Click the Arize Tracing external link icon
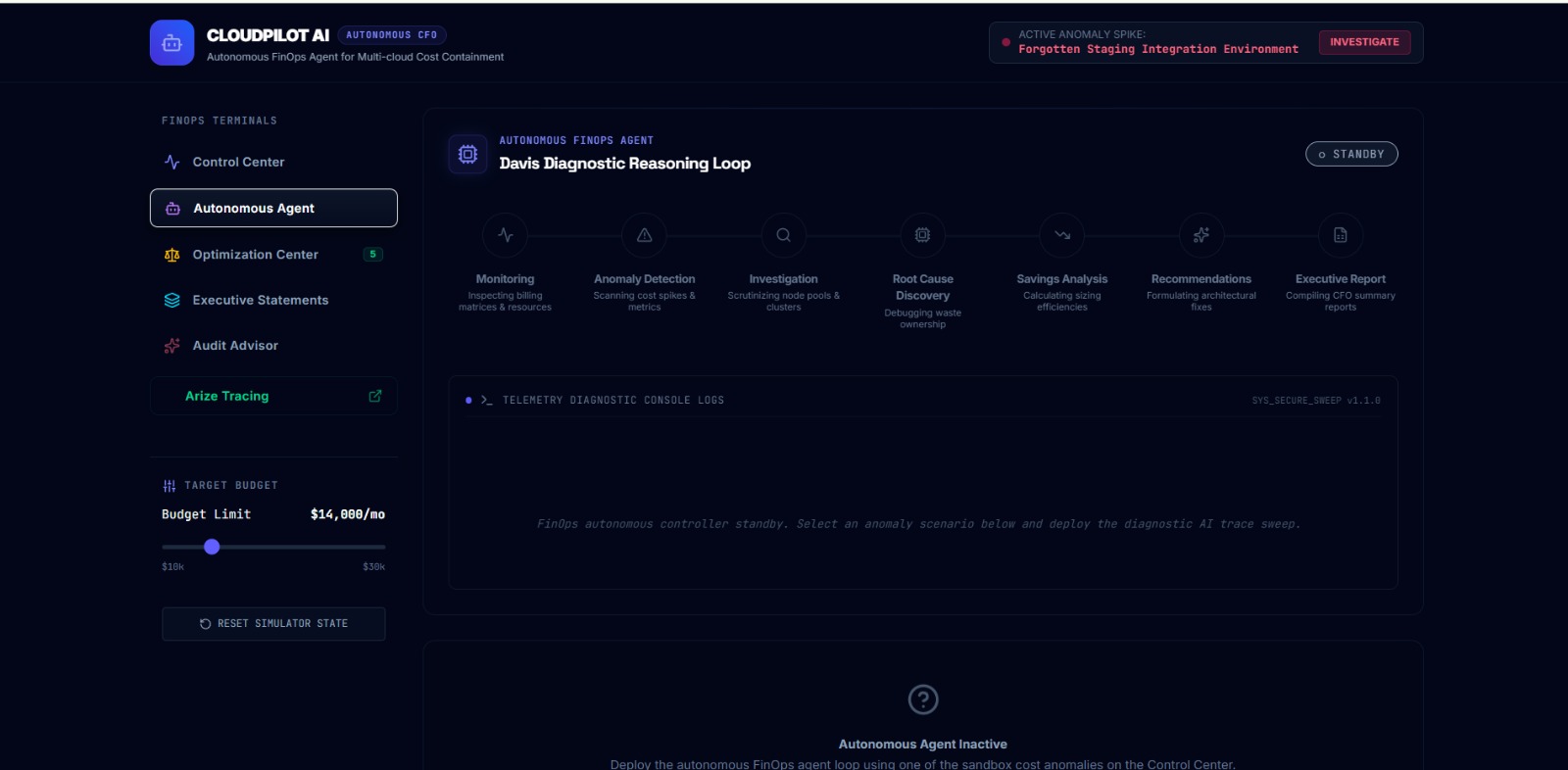The height and width of the screenshot is (770, 1568). [375, 396]
